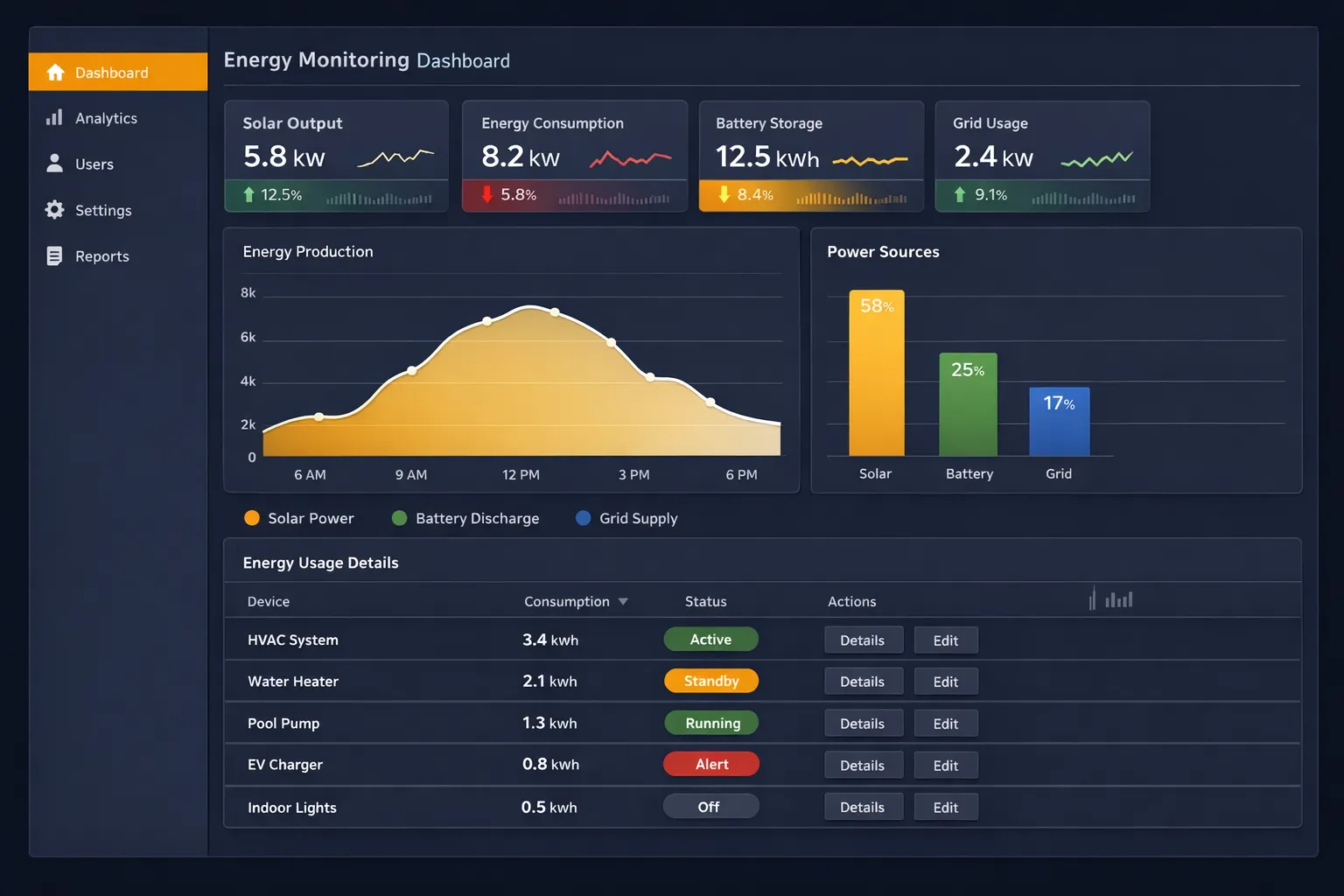The width and height of the screenshot is (1344, 896).
Task: Click the Pool Pump device name
Action: [x=283, y=724]
